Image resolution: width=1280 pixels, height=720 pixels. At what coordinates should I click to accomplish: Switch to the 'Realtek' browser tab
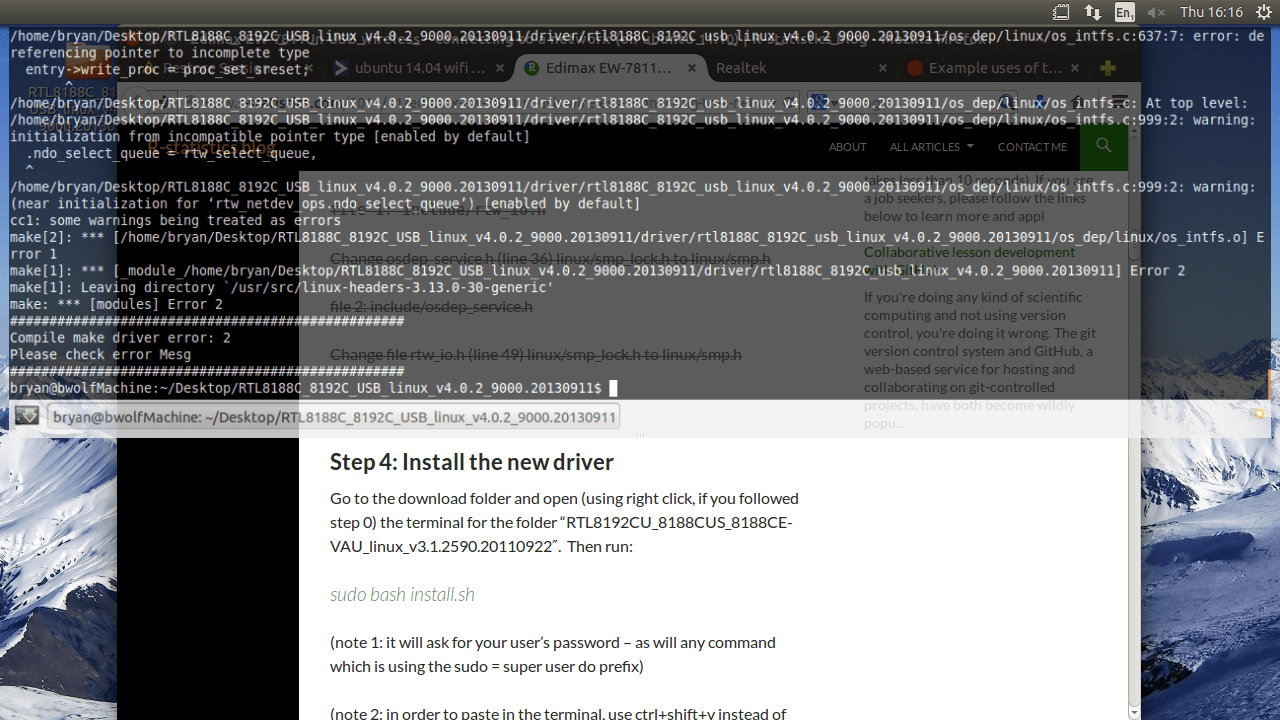pos(800,68)
